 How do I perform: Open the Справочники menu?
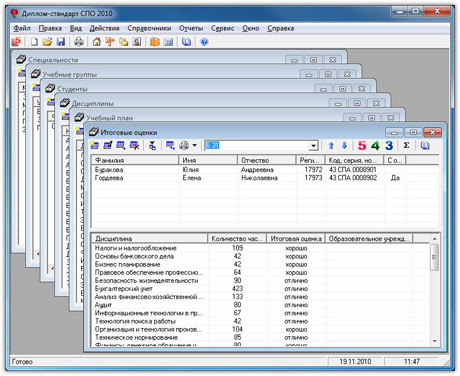point(149,28)
